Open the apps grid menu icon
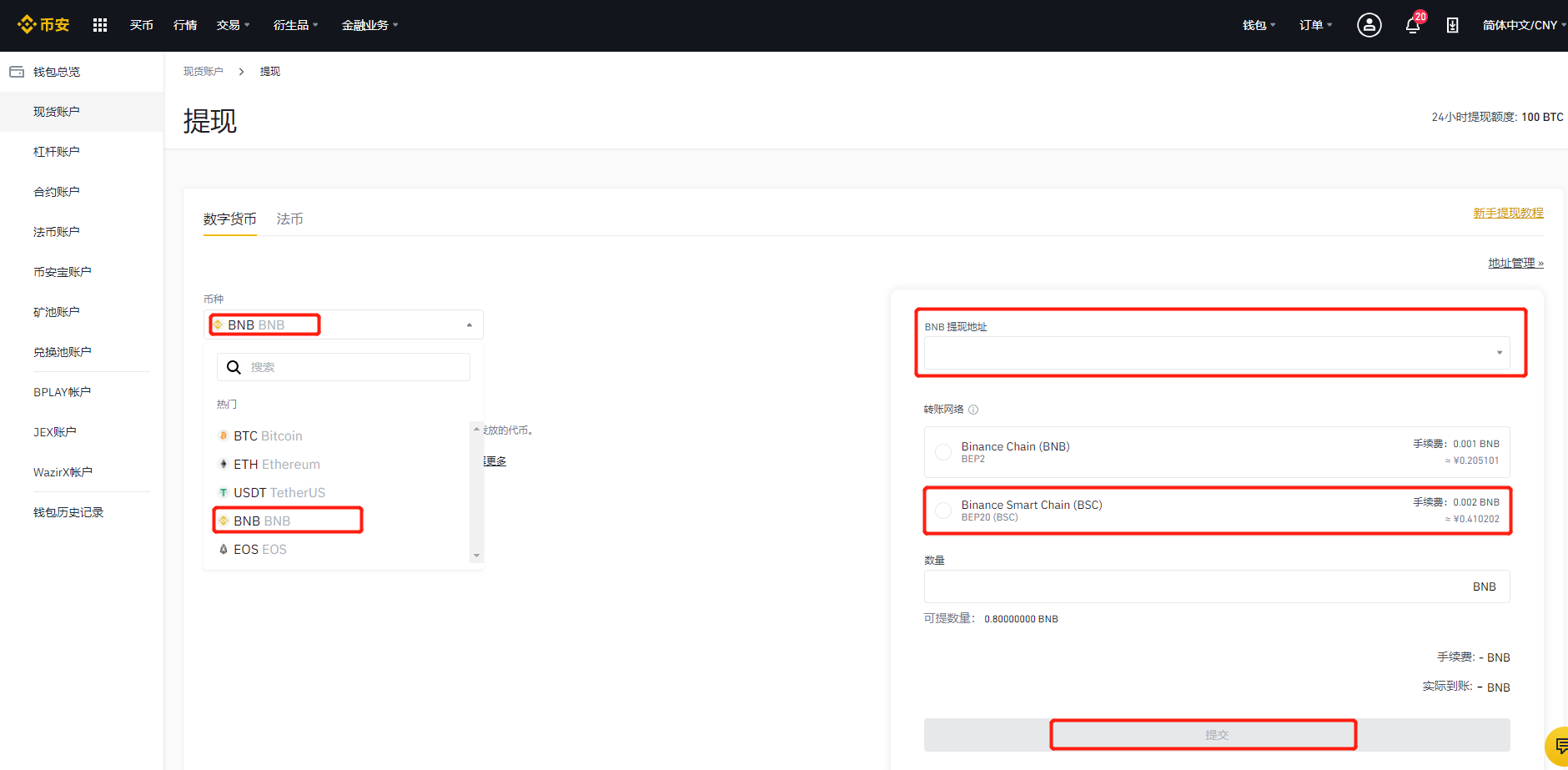 (100, 25)
